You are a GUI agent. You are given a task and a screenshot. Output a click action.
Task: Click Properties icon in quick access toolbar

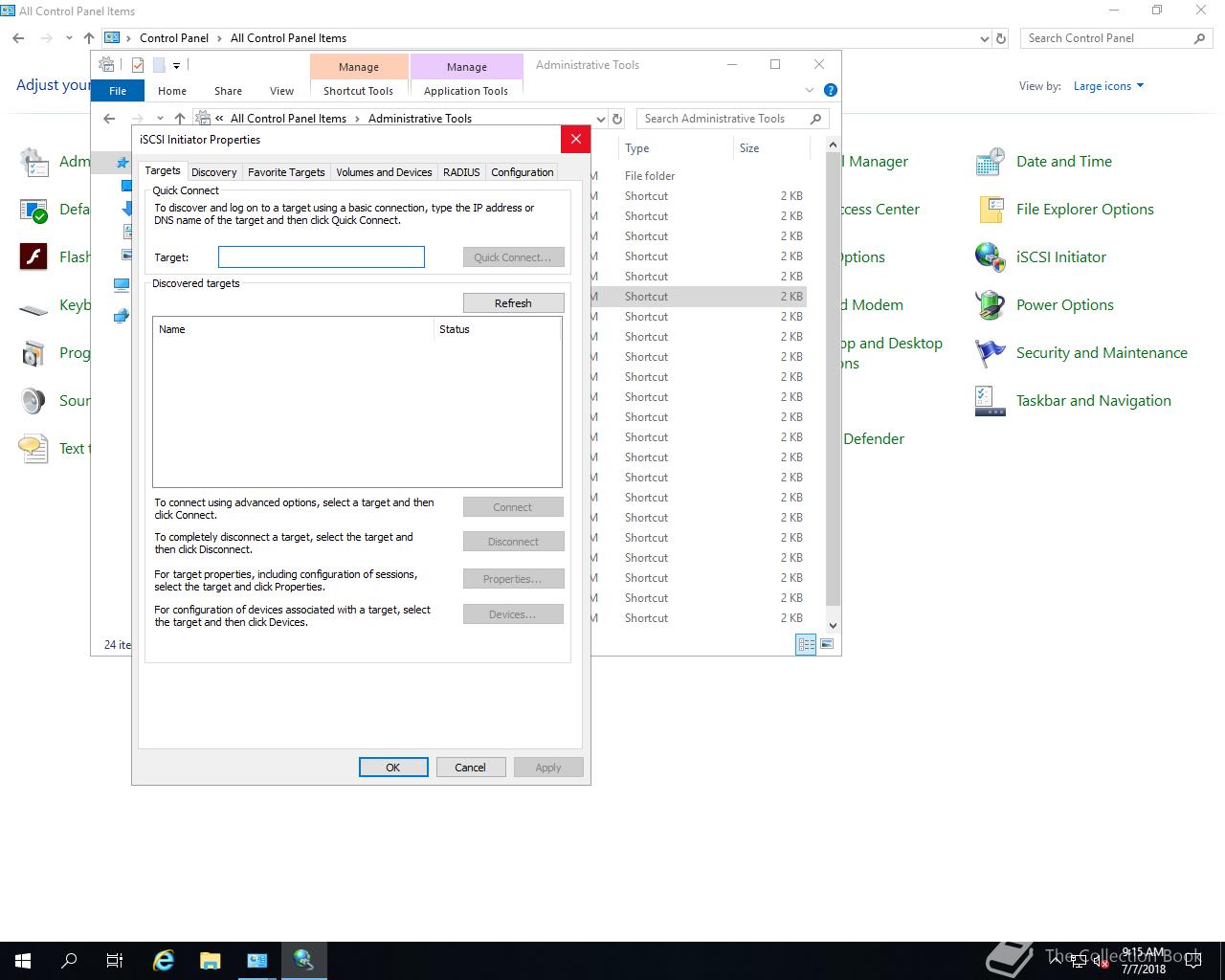[x=138, y=65]
